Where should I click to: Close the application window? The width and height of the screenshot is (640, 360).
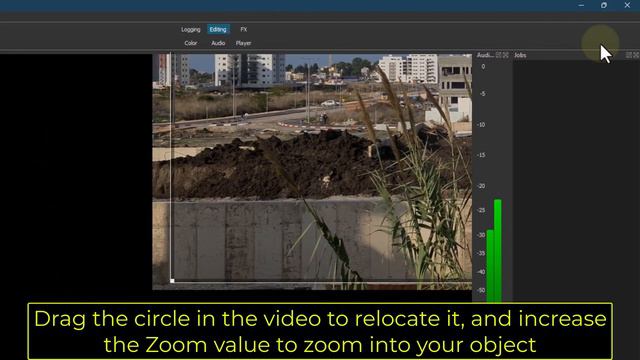pyautogui.click(x=627, y=5)
